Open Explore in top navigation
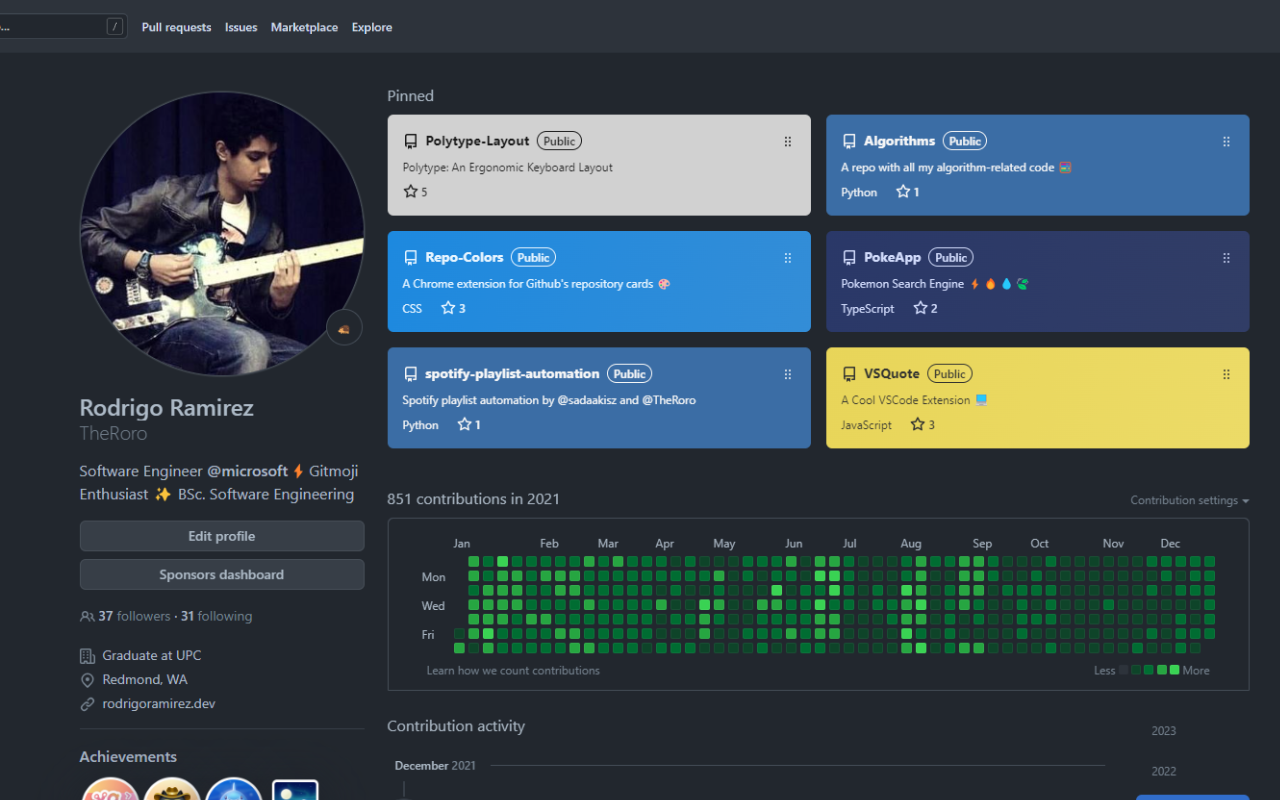Image resolution: width=1280 pixels, height=800 pixels. tap(372, 27)
